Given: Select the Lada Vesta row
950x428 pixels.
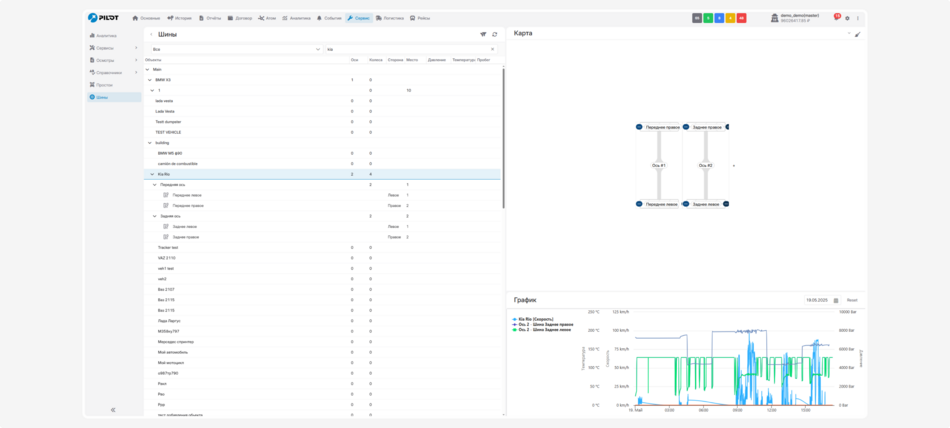Looking at the screenshot, I should pos(322,112).
